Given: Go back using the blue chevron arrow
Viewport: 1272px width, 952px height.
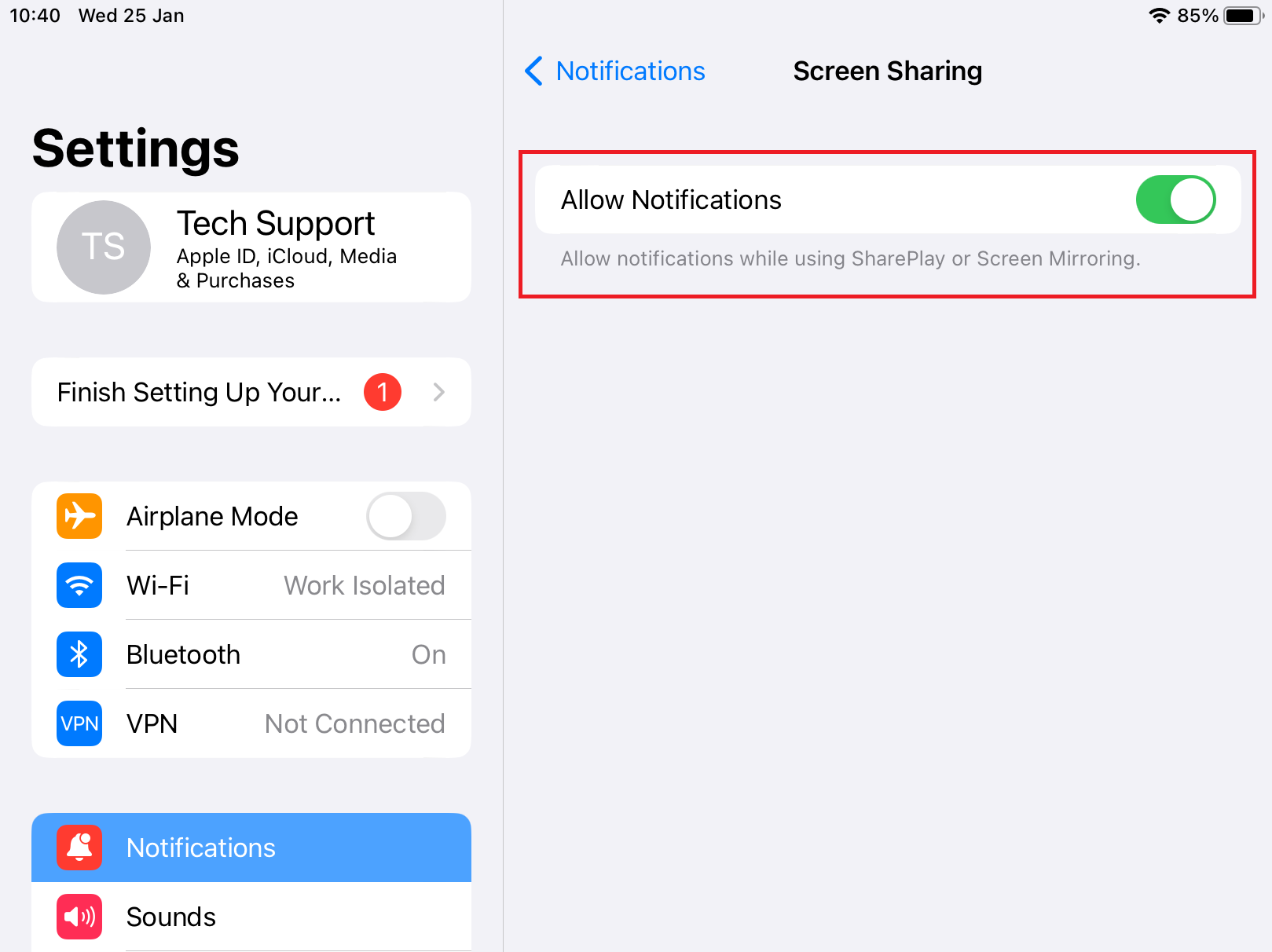Looking at the screenshot, I should coord(534,71).
